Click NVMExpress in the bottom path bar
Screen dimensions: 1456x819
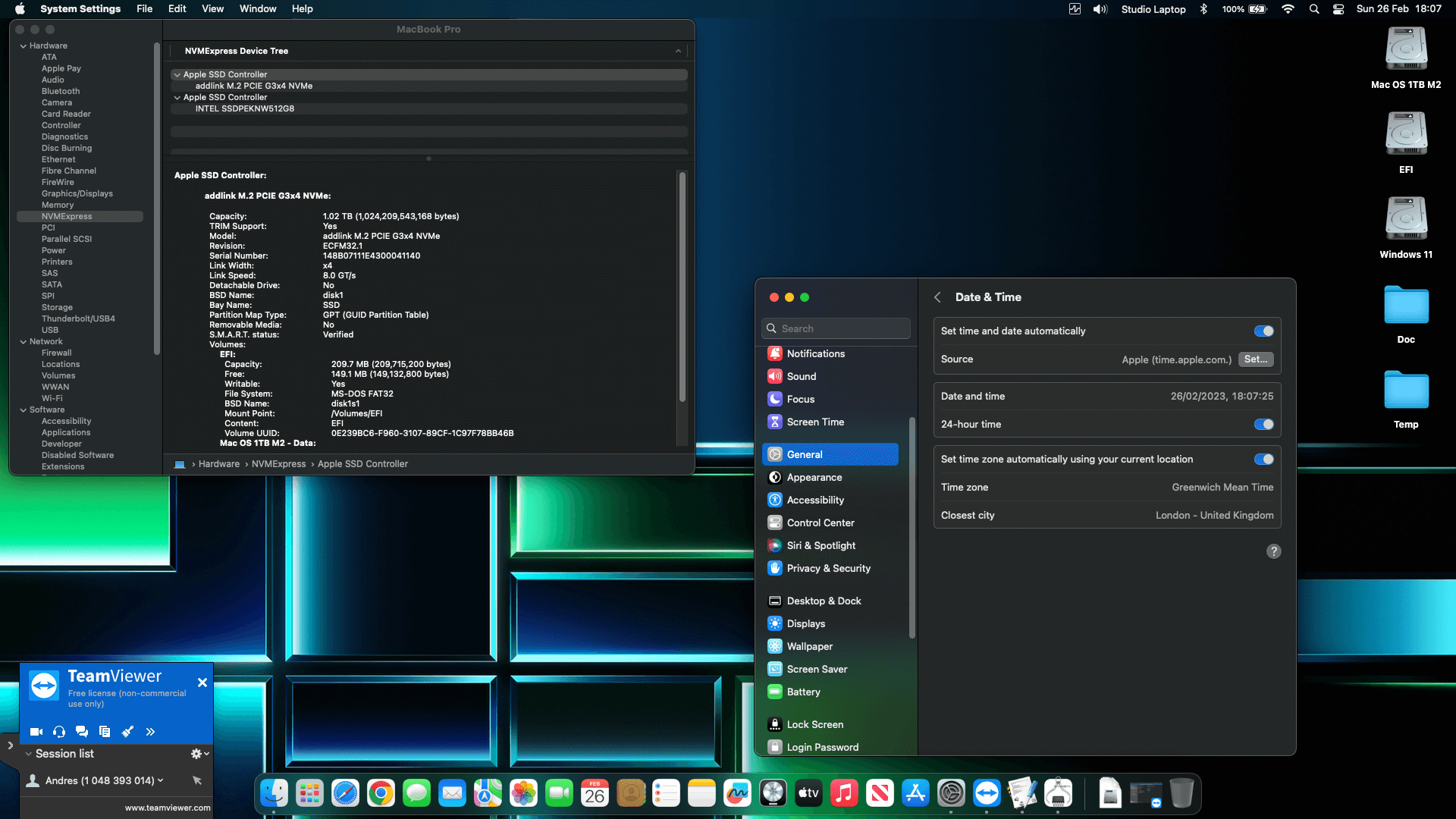(279, 464)
